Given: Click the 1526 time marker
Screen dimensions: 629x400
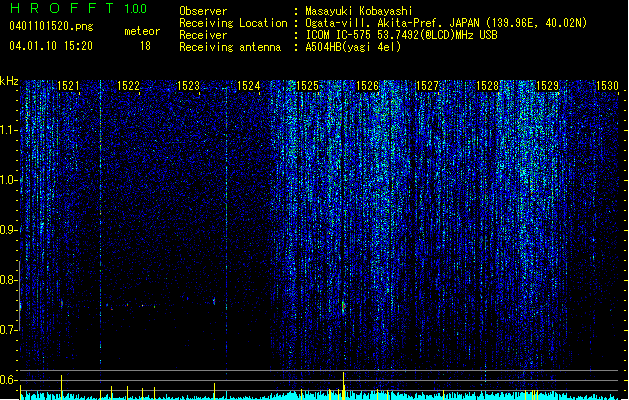Looking at the screenshot, I should tap(367, 86).
